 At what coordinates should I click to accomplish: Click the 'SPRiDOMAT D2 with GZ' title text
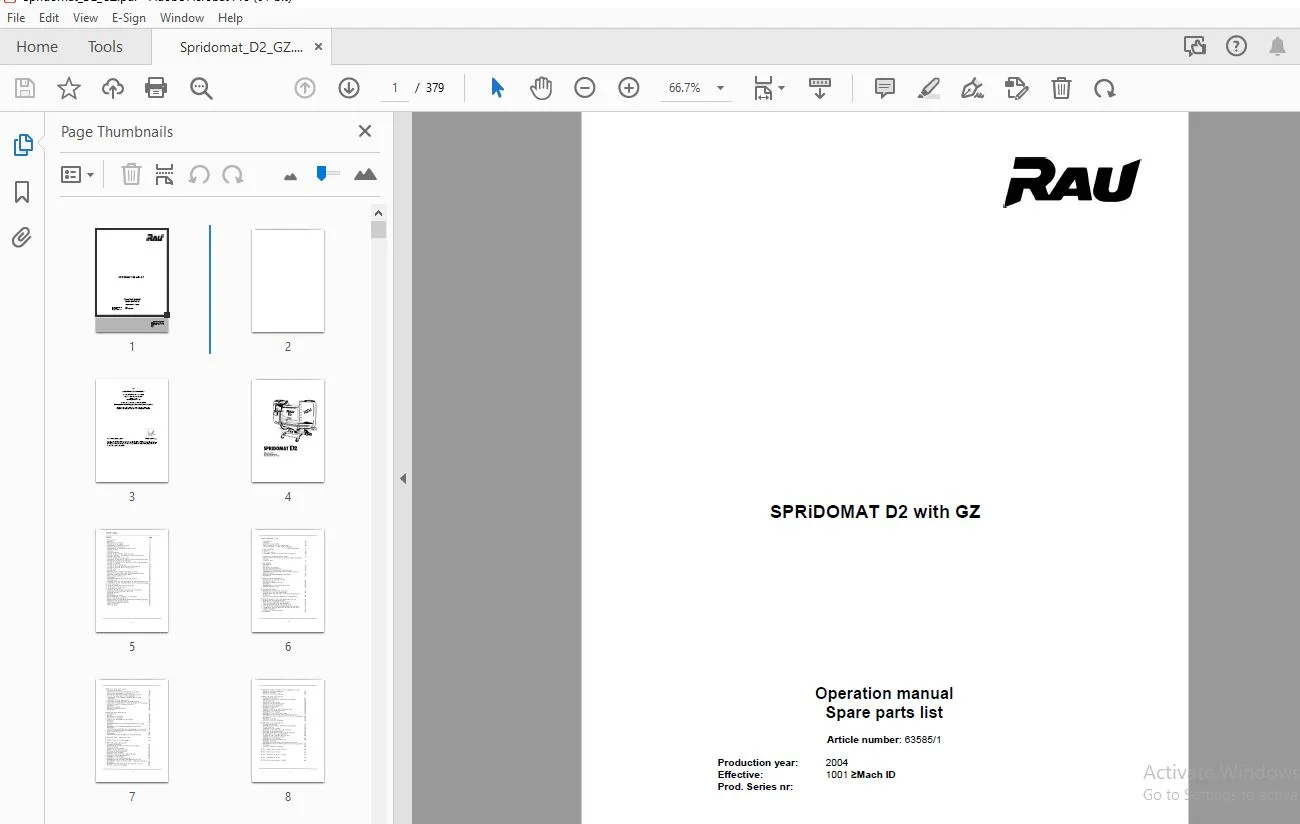coord(875,512)
